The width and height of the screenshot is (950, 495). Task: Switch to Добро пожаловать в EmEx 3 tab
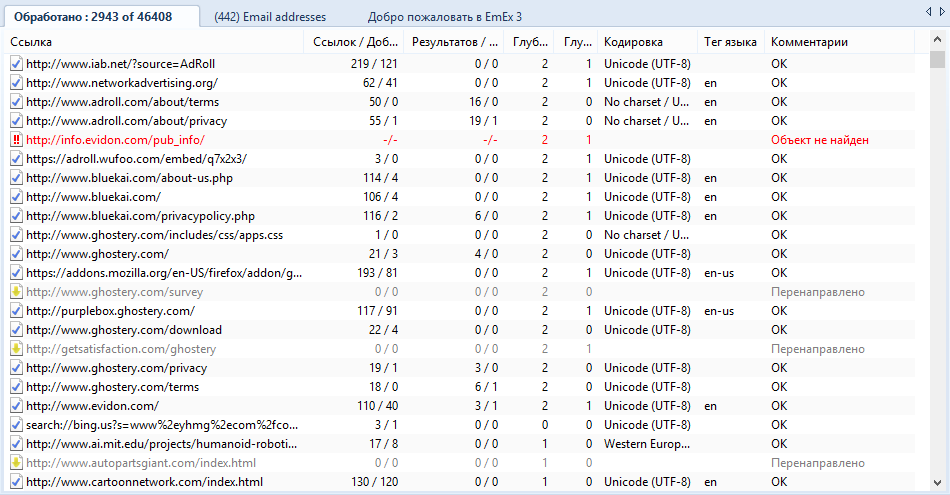click(x=445, y=17)
